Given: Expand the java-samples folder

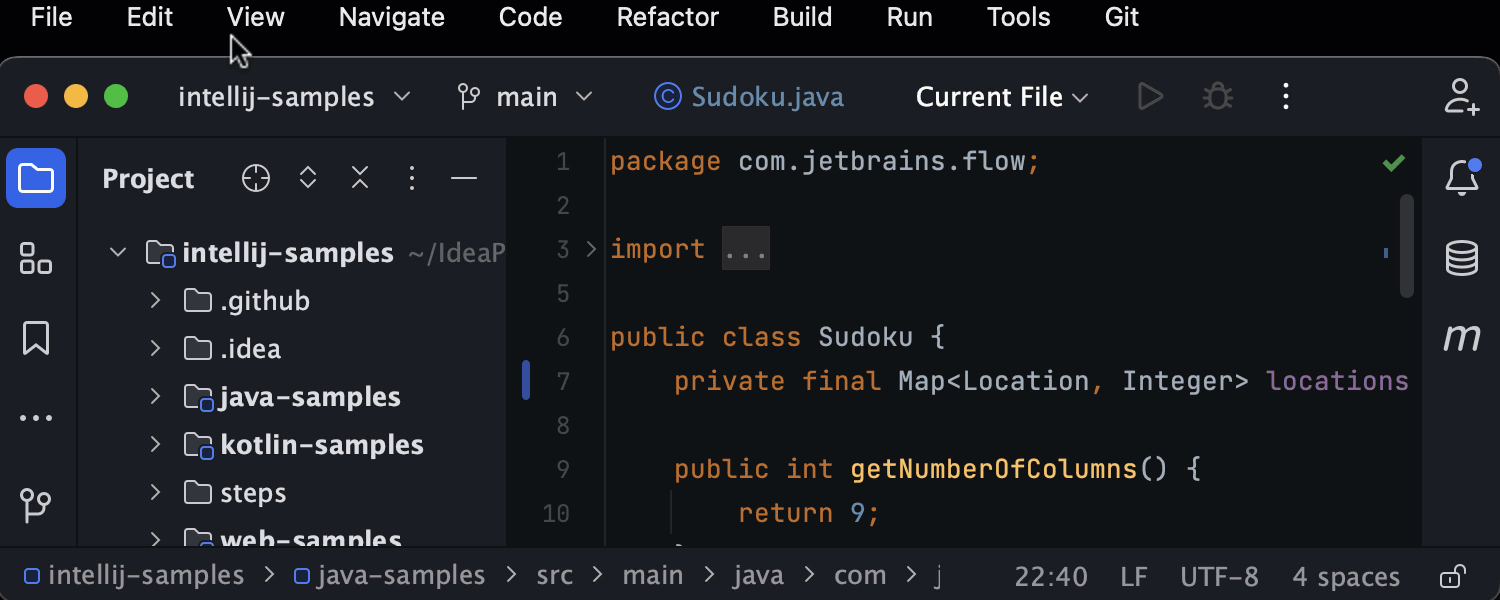Looking at the screenshot, I should [x=155, y=397].
